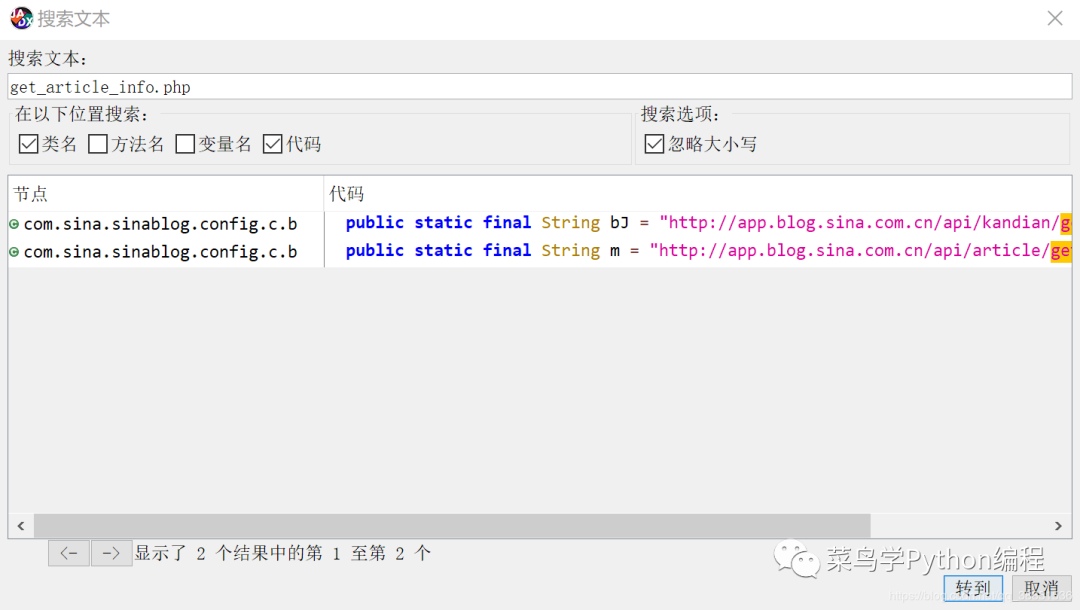
Task: Go to previous results page with <- button
Action: pyautogui.click(x=69, y=554)
